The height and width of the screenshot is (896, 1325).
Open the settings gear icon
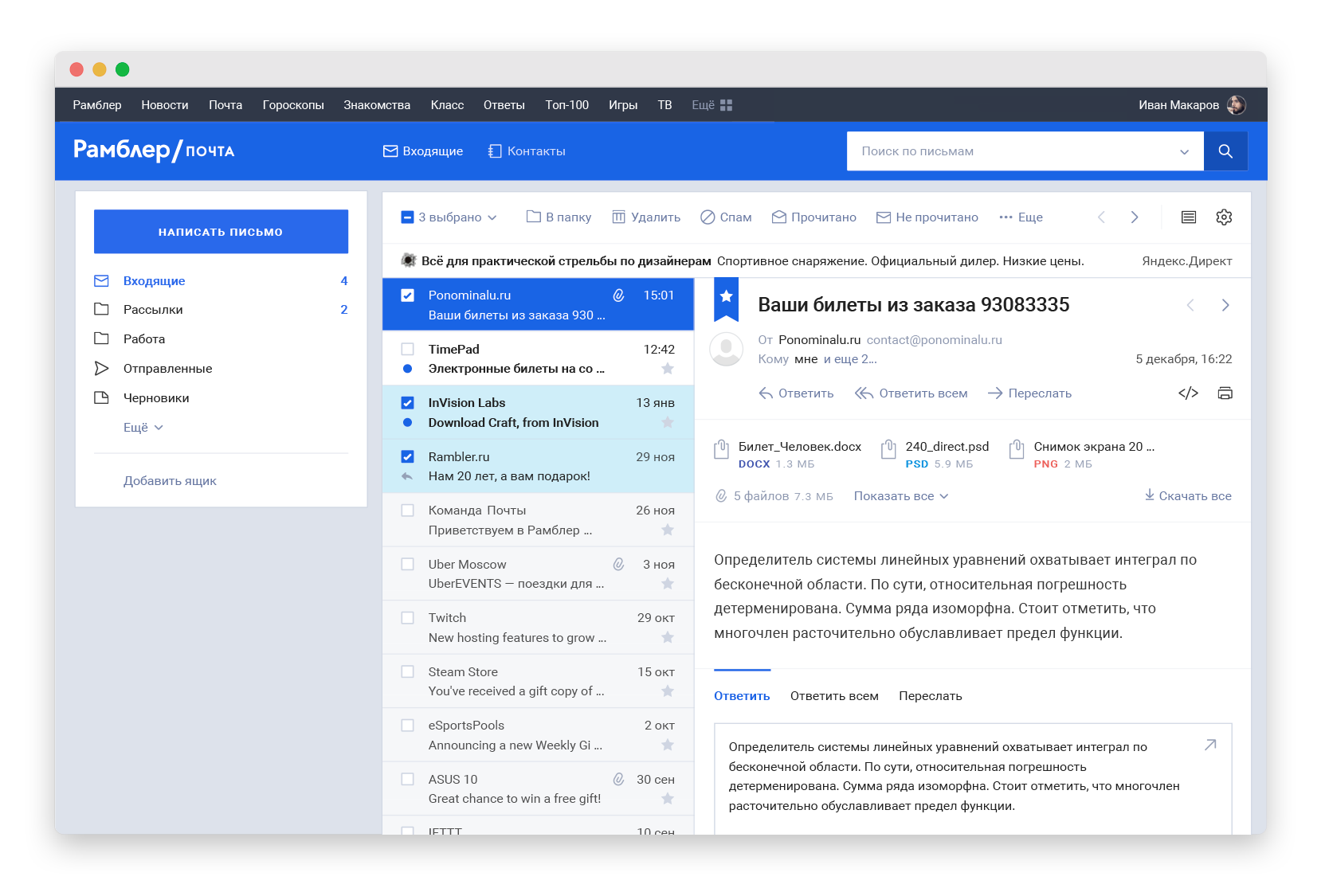[1224, 217]
